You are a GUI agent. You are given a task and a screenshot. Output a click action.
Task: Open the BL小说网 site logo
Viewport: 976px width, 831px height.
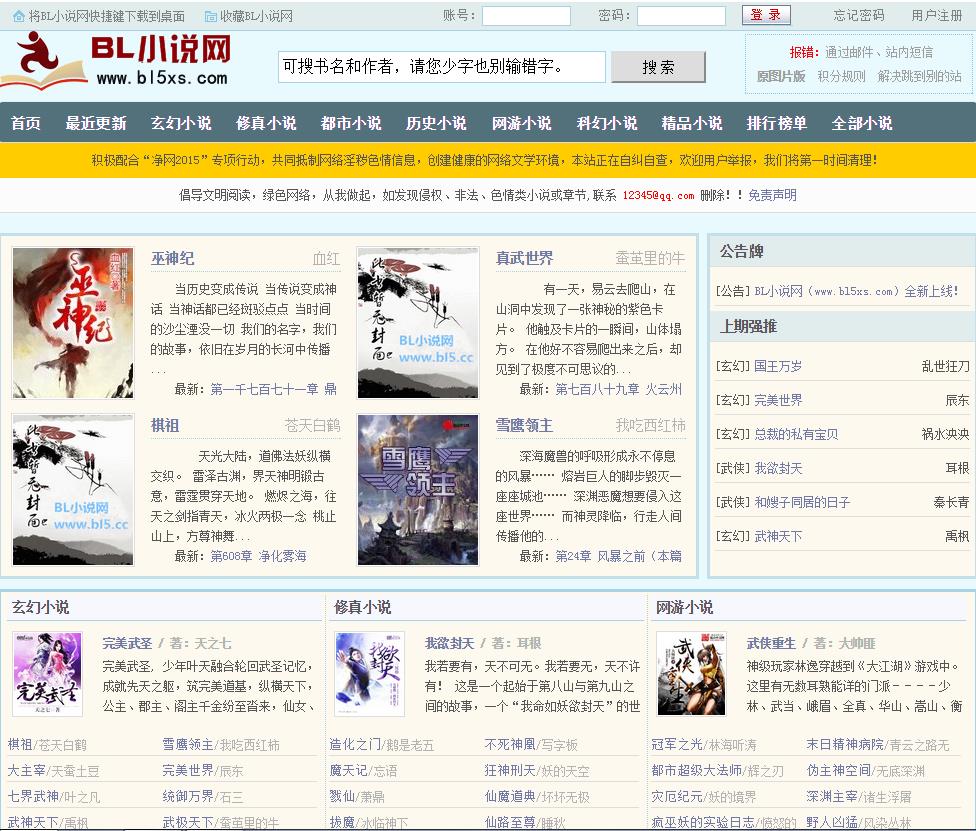point(116,60)
